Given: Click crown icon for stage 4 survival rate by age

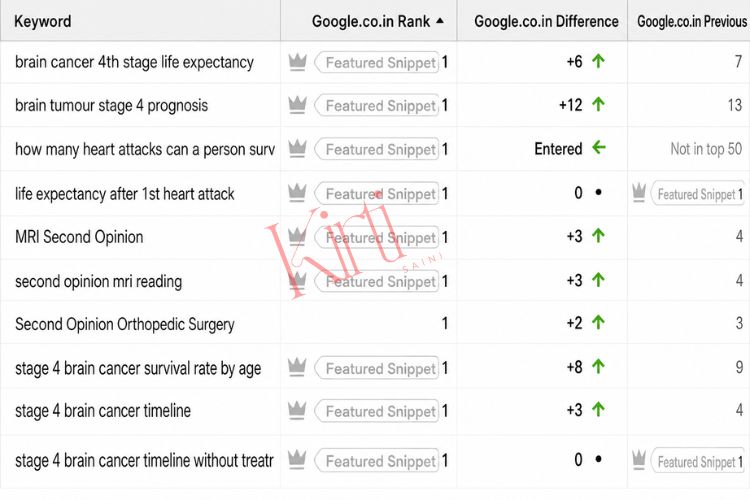Looking at the screenshot, I should [x=297, y=367].
